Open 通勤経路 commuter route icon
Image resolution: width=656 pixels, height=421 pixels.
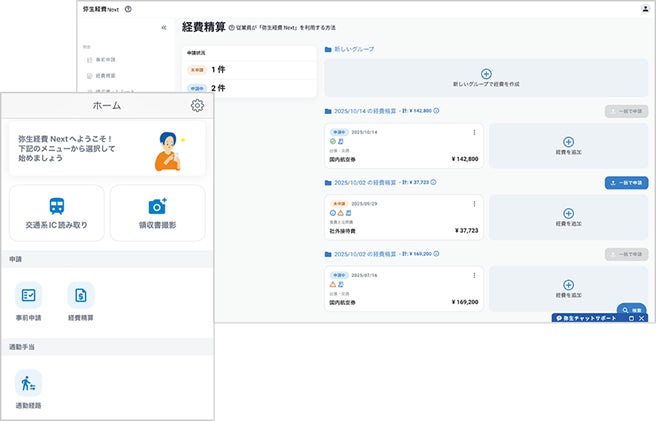pos(28,383)
